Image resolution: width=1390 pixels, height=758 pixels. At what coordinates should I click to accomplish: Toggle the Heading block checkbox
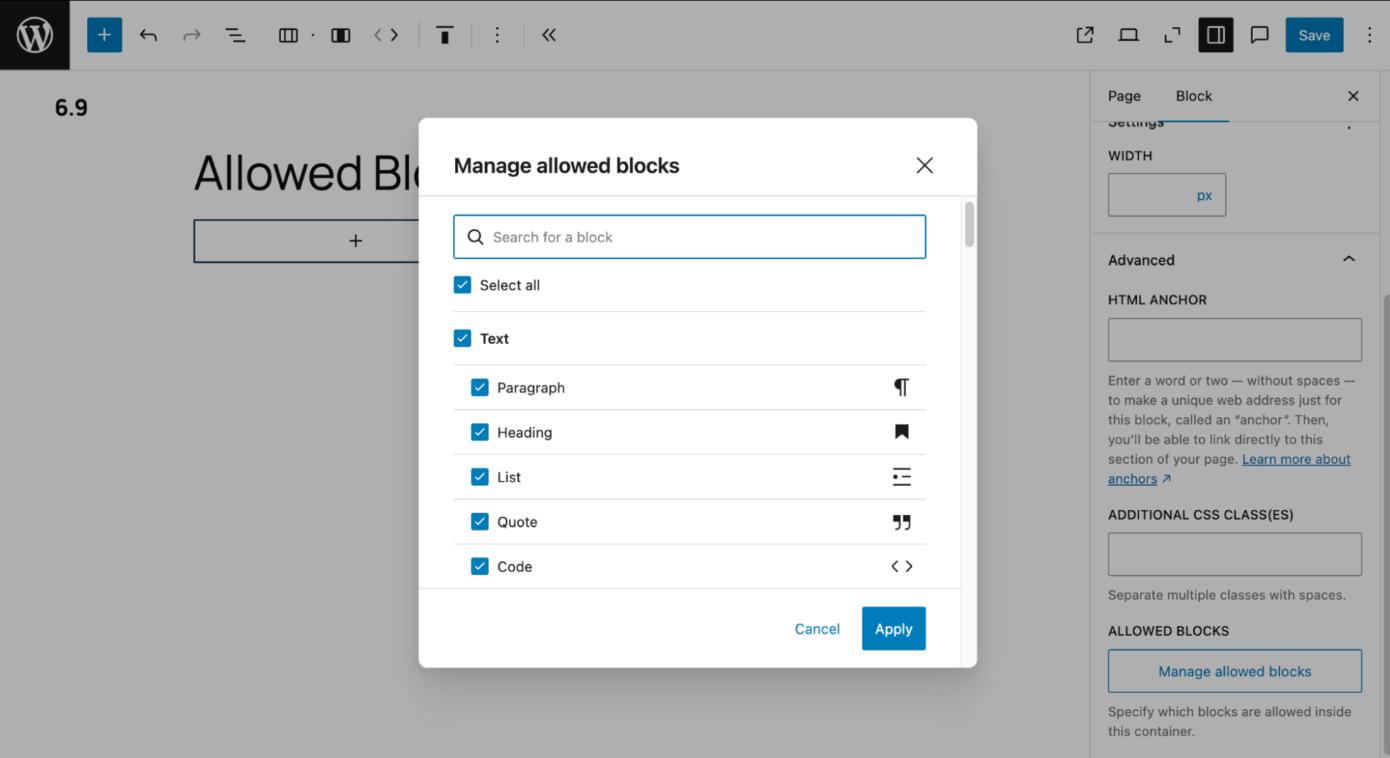click(480, 432)
